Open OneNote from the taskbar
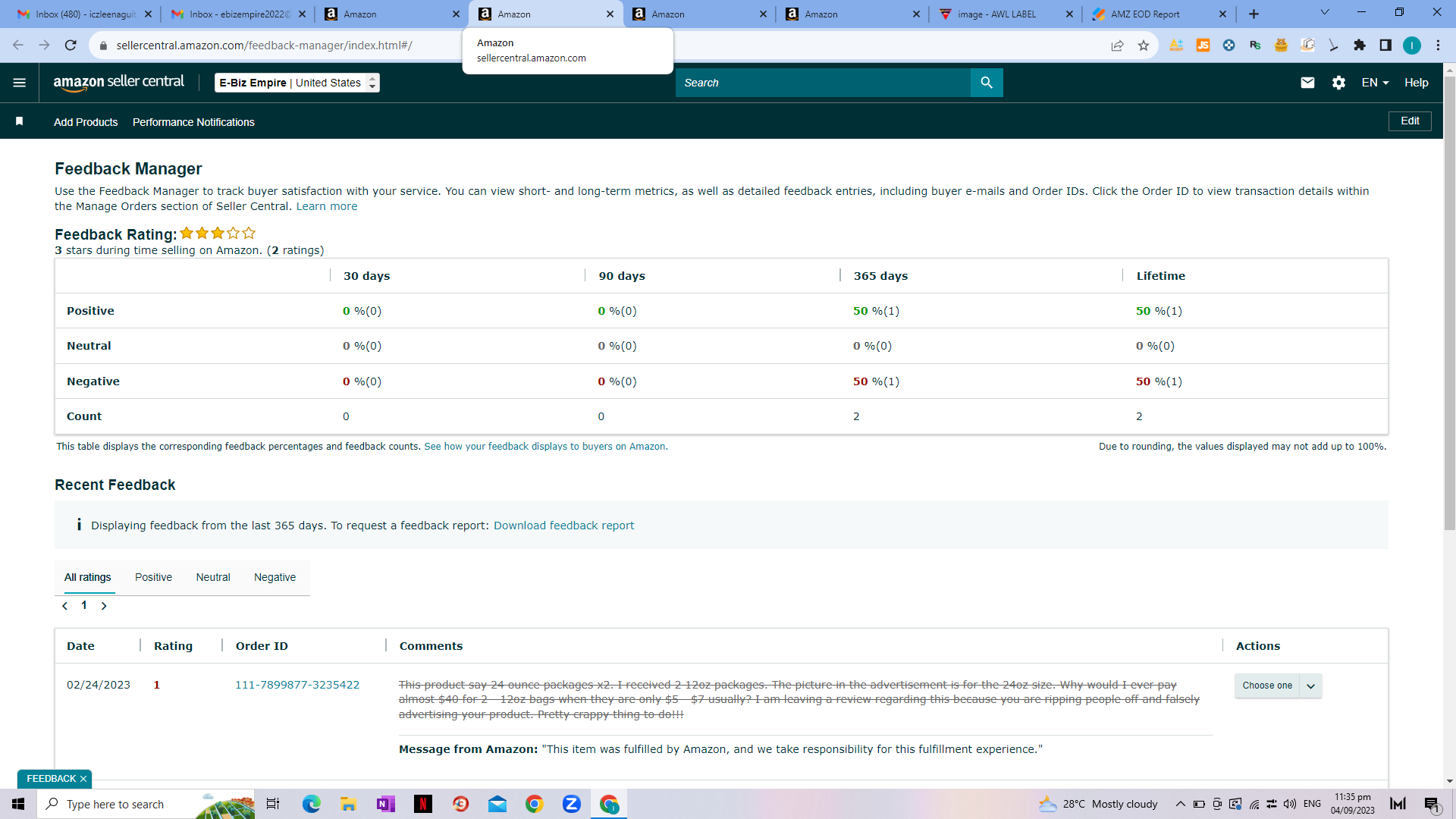This screenshot has width=1456, height=819. pyautogui.click(x=385, y=804)
